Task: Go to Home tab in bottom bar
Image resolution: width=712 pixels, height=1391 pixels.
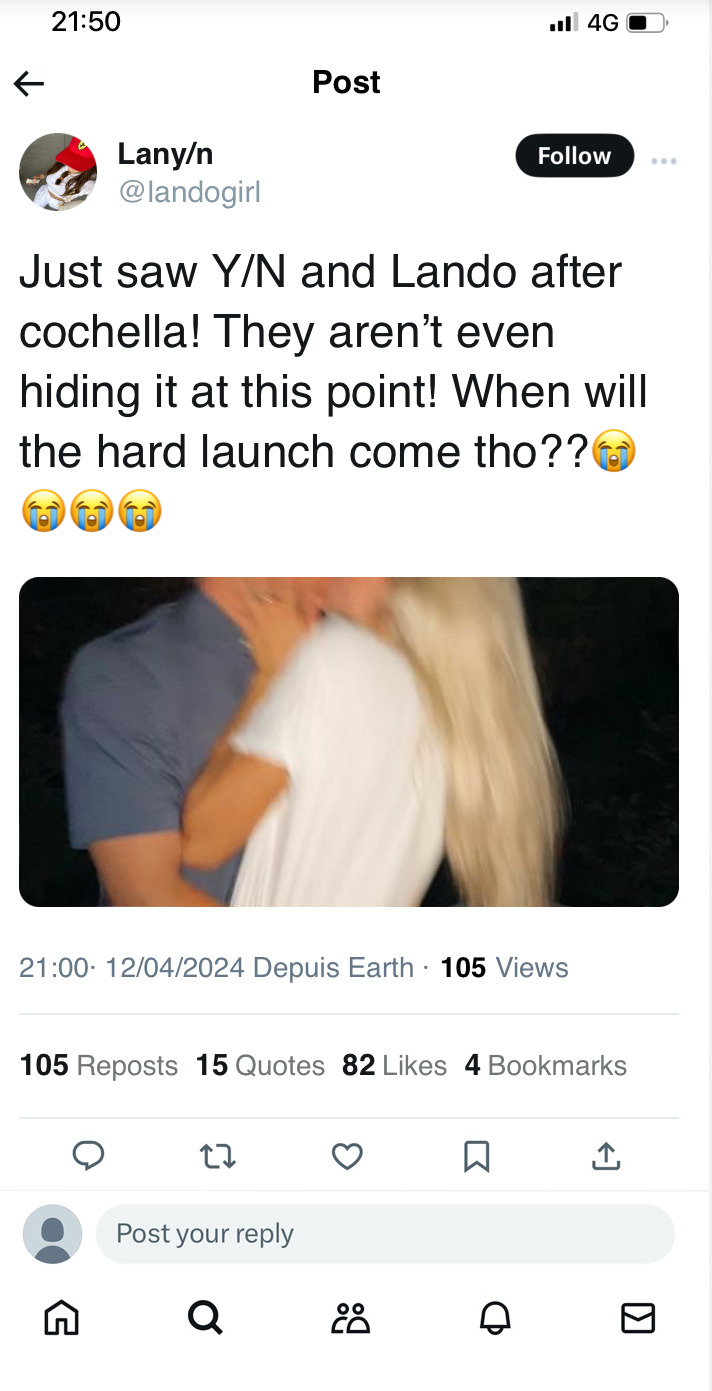Action: pos(61,1318)
